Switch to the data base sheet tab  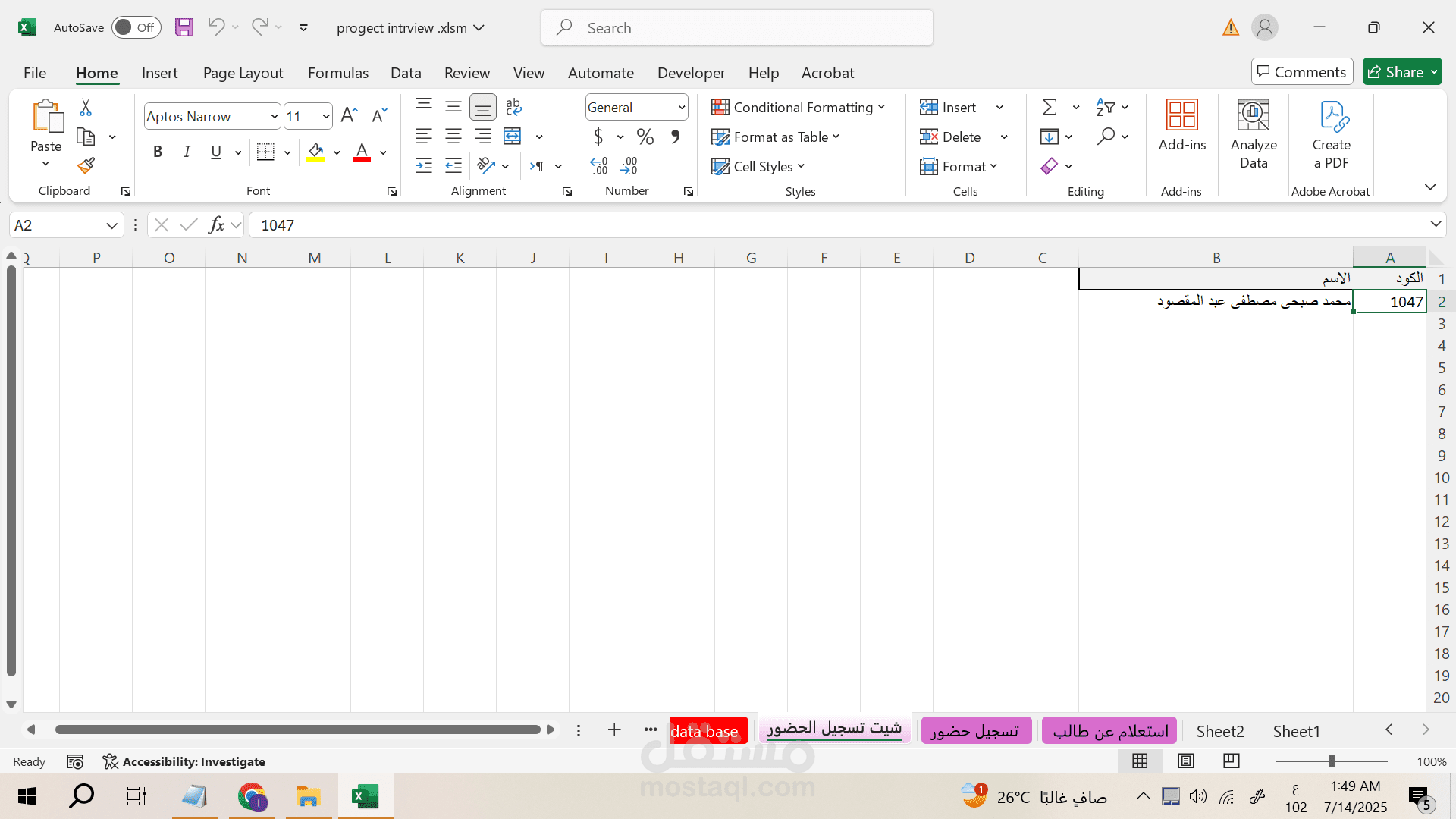(x=705, y=731)
